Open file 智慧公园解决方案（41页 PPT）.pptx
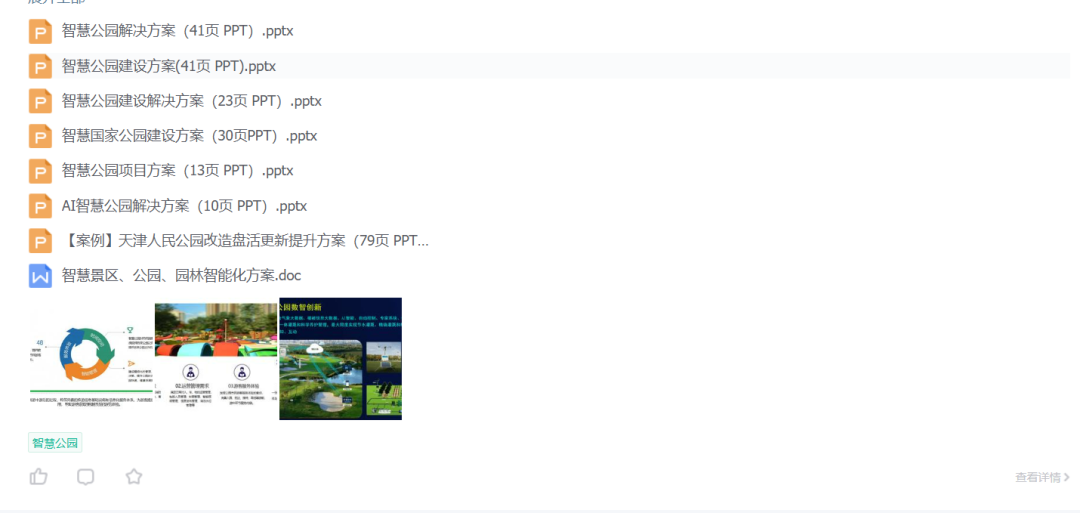 pos(177,31)
